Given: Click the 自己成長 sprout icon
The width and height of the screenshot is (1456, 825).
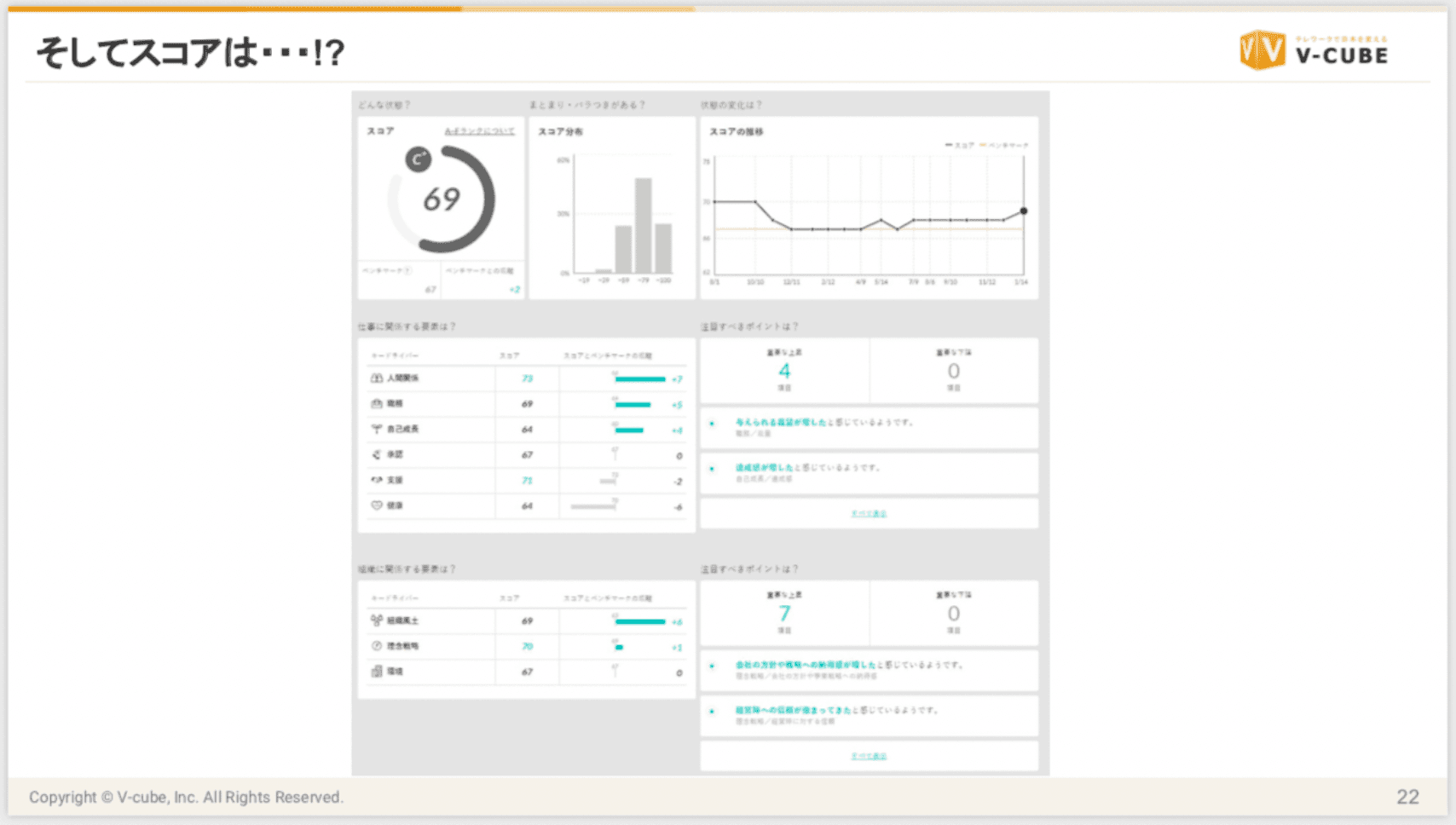Looking at the screenshot, I should click(x=376, y=430).
